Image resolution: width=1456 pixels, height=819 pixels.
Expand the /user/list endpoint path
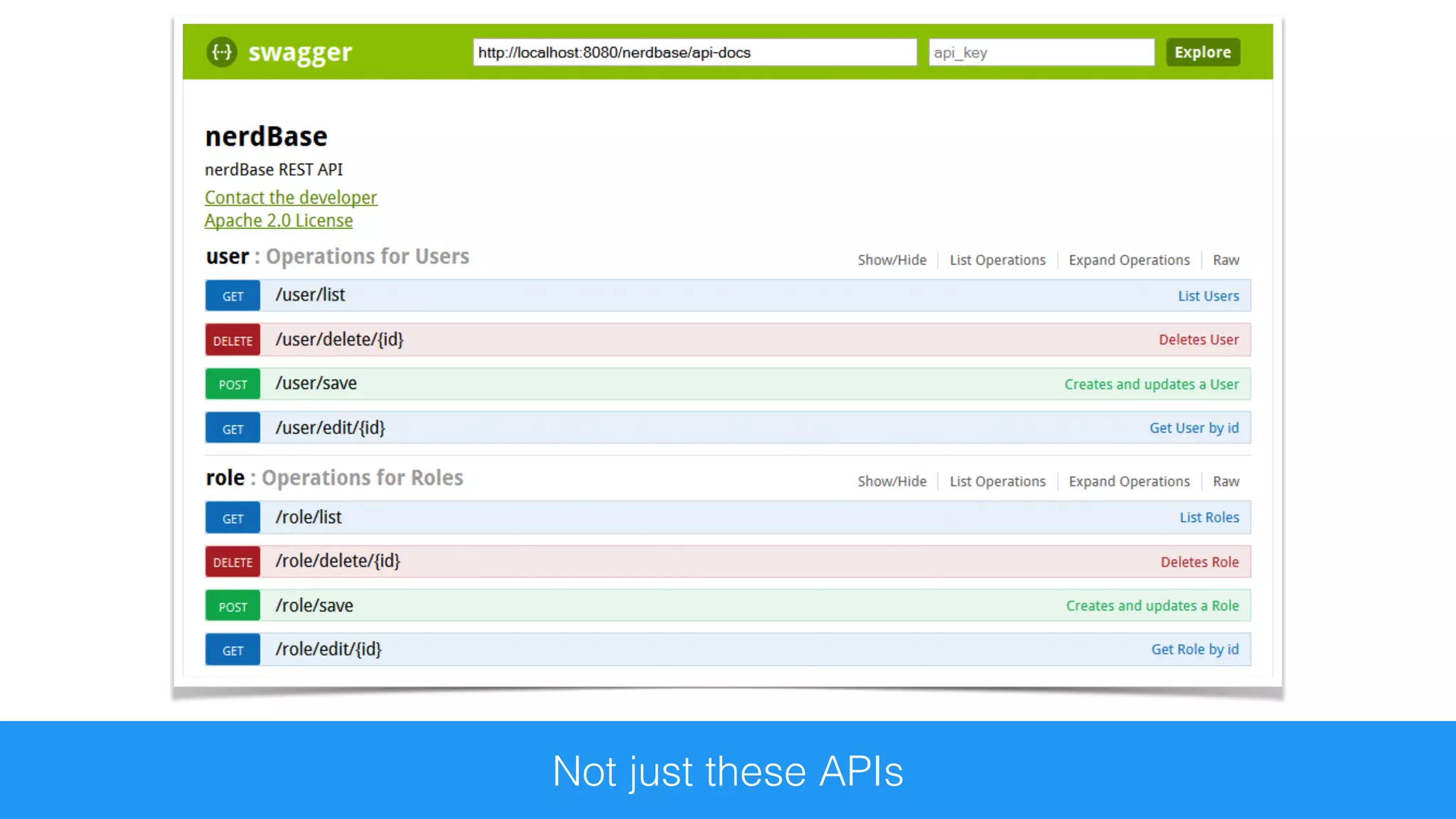coord(310,295)
